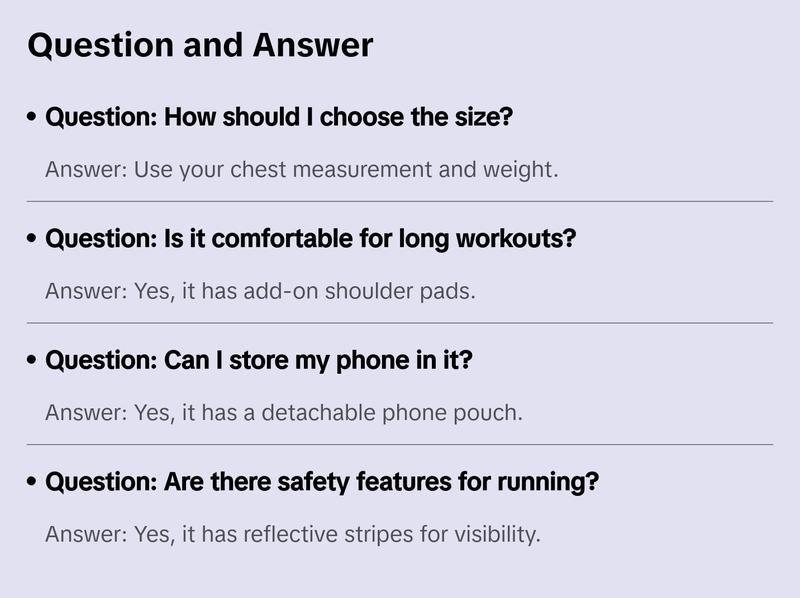Click 'Answer:' label before the reflective stripes text
This screenshot has width=800, height=598.
point(86,535)
